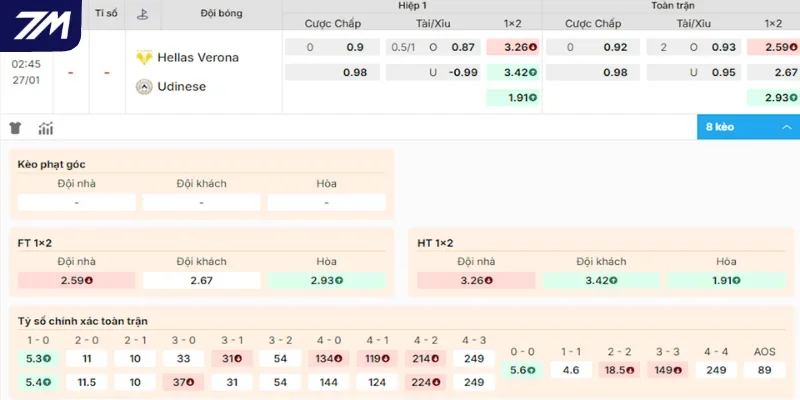Pick HT 1×2 Hòa odds 1.91
Screen dimensions: 800x400
[x=727, y=280]
